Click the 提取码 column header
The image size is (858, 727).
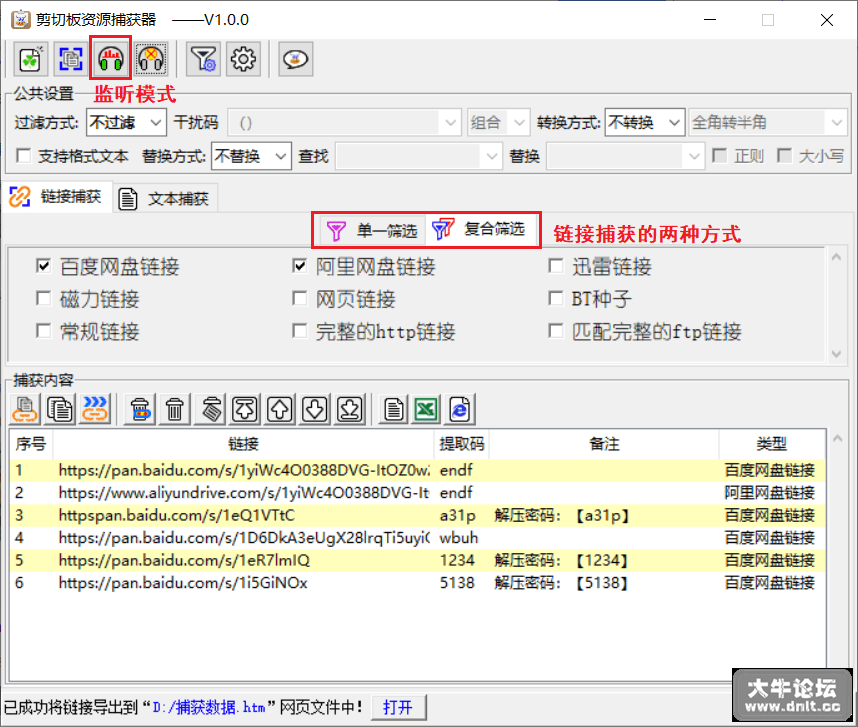point(462,444)
